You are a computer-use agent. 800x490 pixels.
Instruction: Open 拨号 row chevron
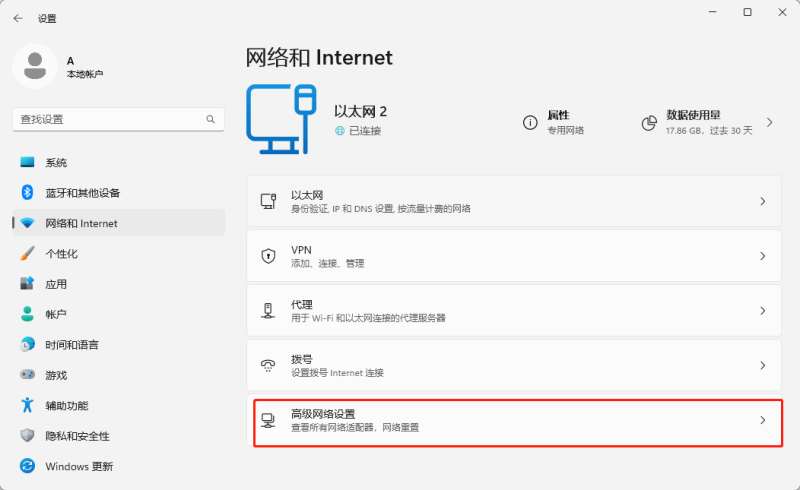pyautogui.click(x=763, y=365)
